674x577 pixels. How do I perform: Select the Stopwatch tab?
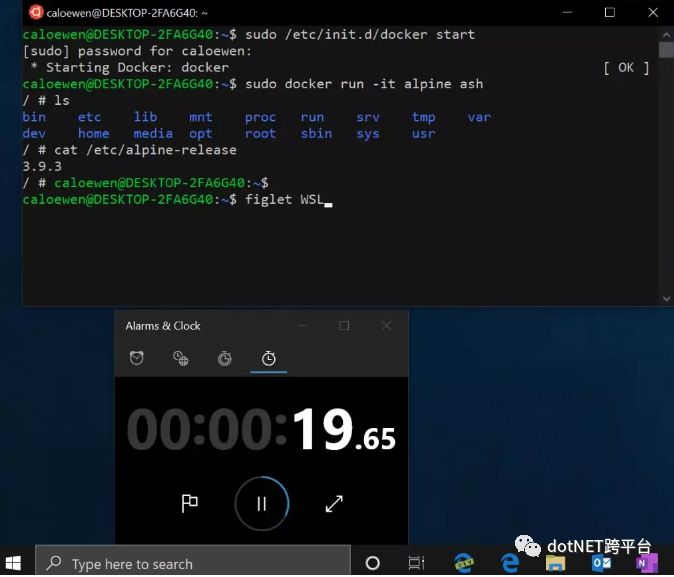(269, 358)
